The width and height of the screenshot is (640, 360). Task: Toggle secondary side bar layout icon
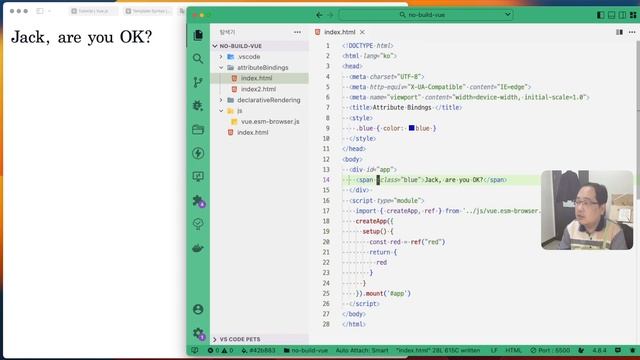[622, 15]
